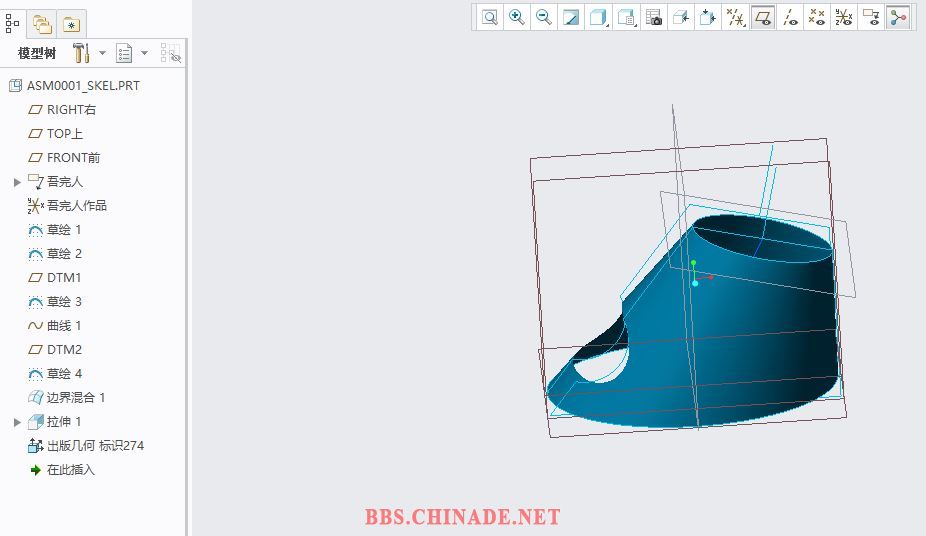Toggle the spin center icon

coord(899,17)
